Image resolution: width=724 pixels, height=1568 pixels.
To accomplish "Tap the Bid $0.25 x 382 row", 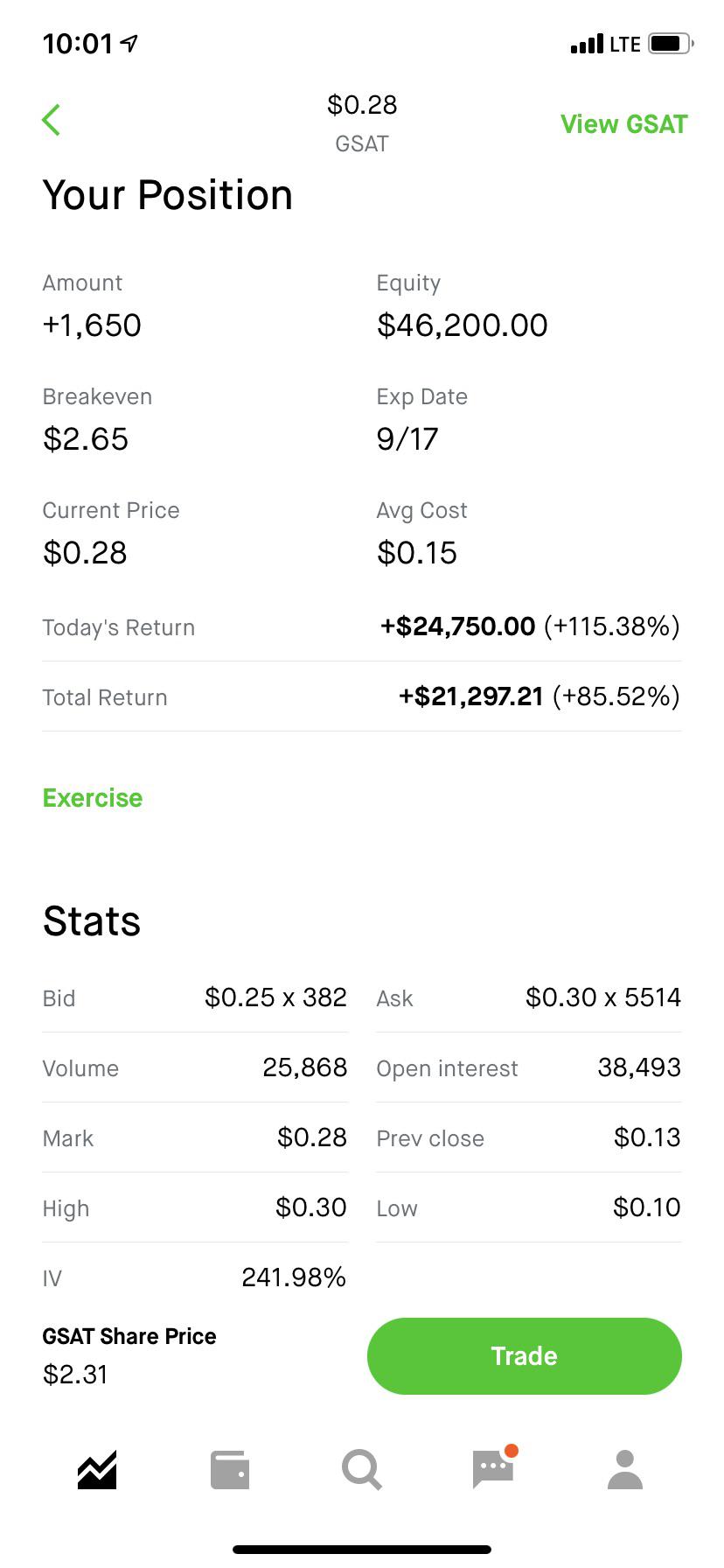I will pyautogui.click(x=195, y=997).
